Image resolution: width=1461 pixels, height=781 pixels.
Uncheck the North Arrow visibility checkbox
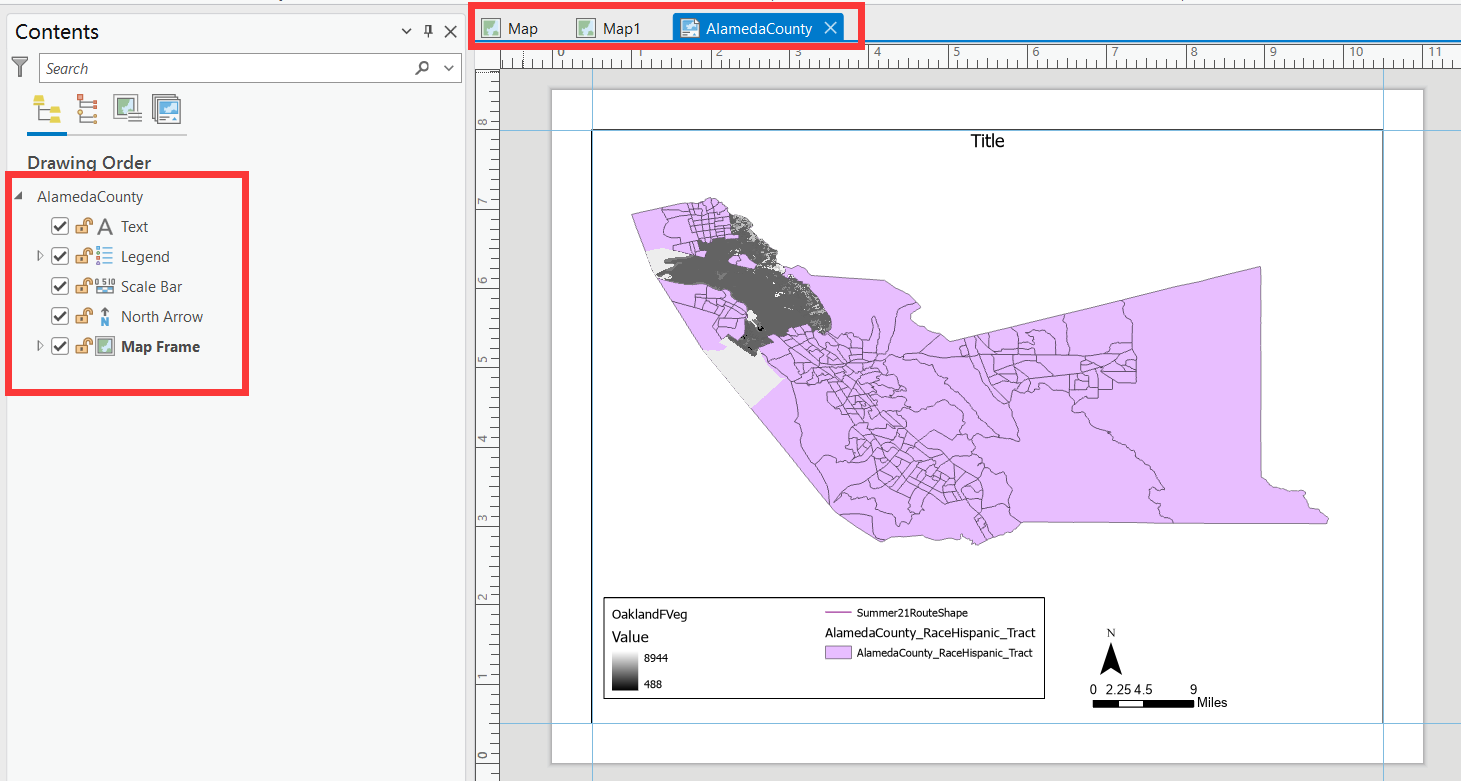(59, 316)
